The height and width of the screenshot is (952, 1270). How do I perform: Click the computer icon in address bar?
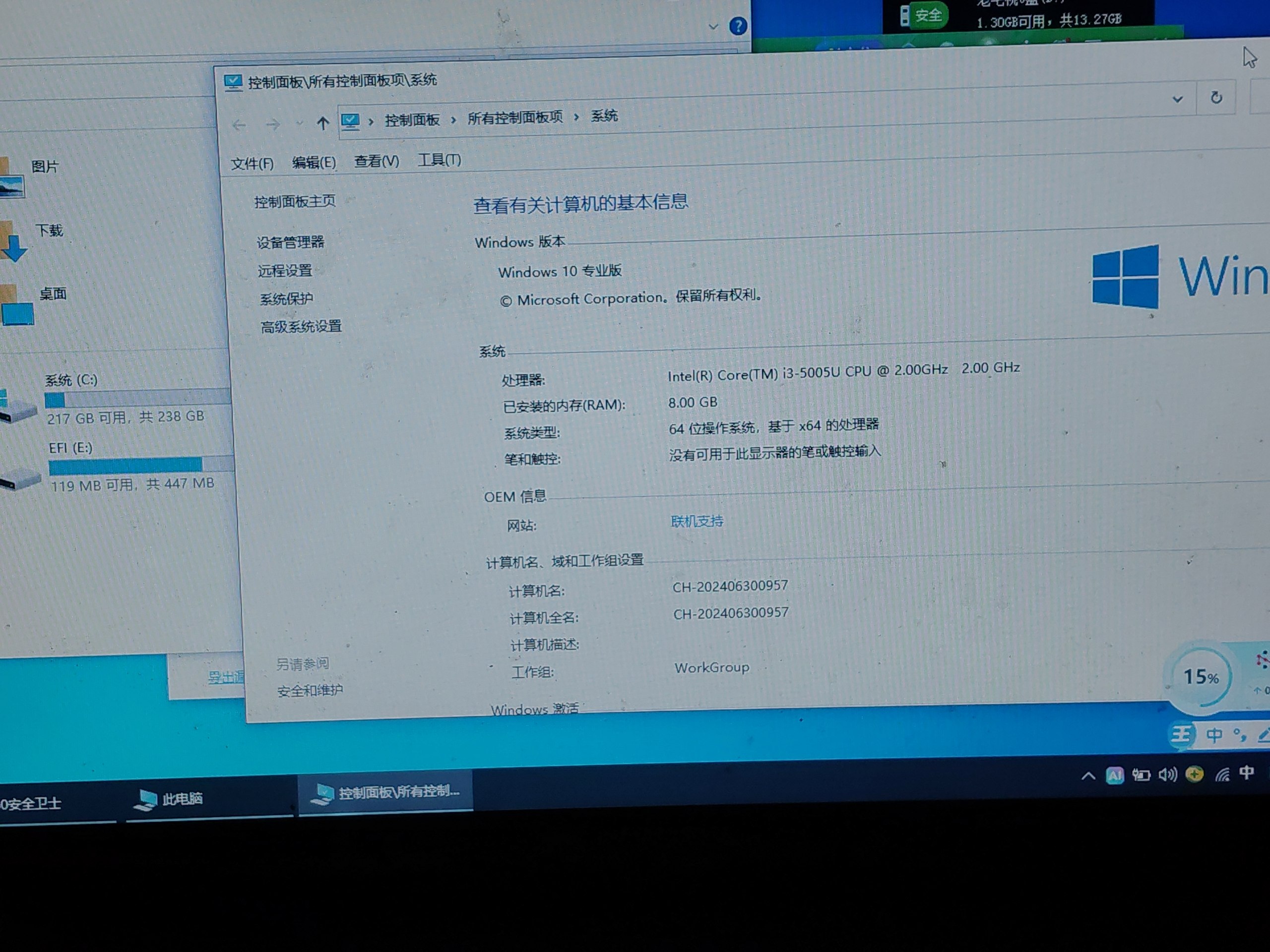pos(350,121)
